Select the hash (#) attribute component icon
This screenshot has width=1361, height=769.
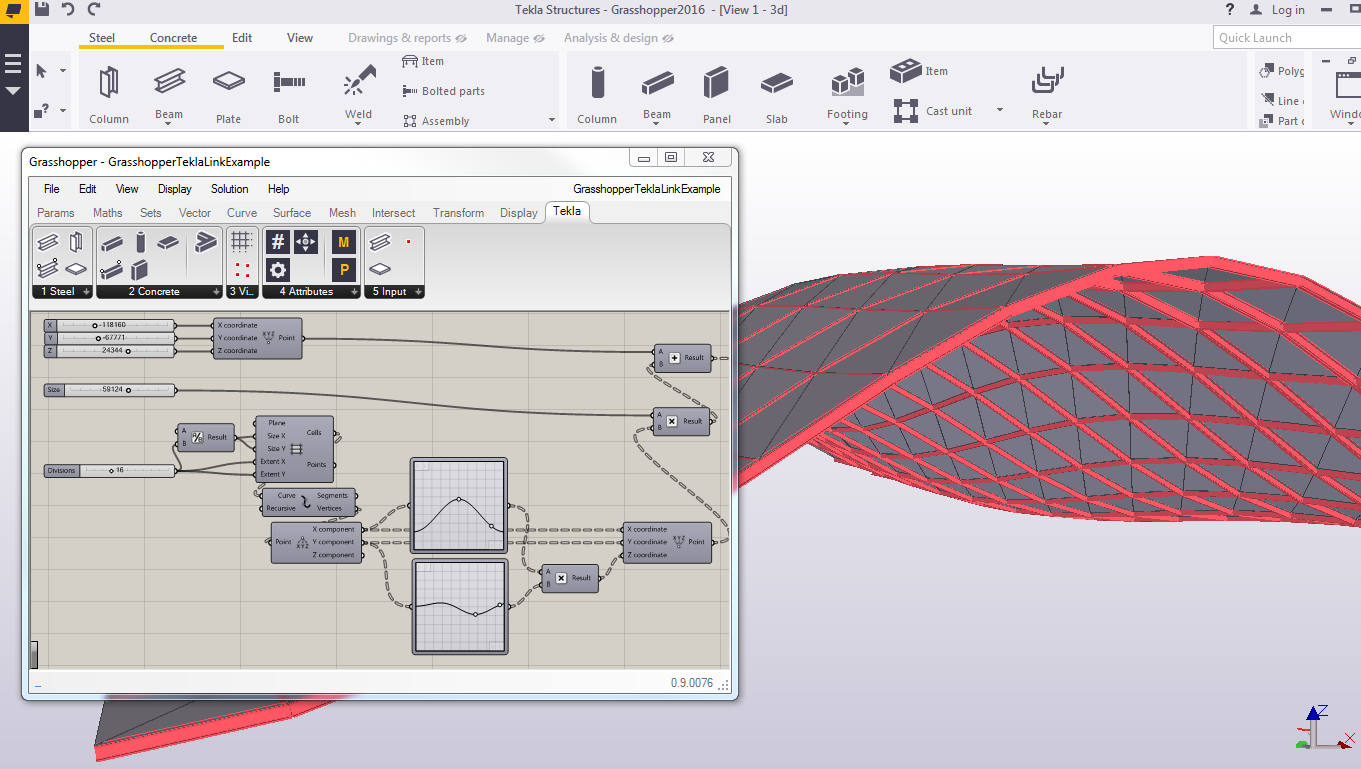pos(278,242)
